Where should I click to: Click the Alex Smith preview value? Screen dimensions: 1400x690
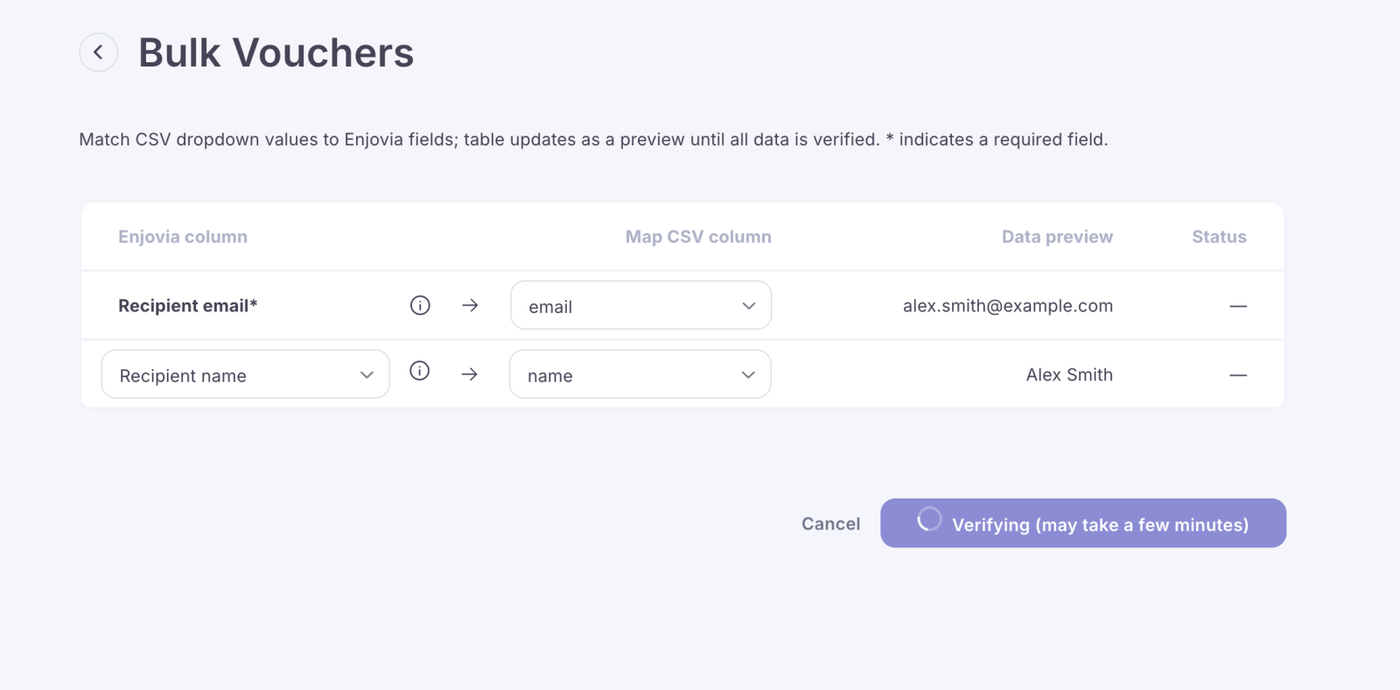(1069, 375)
